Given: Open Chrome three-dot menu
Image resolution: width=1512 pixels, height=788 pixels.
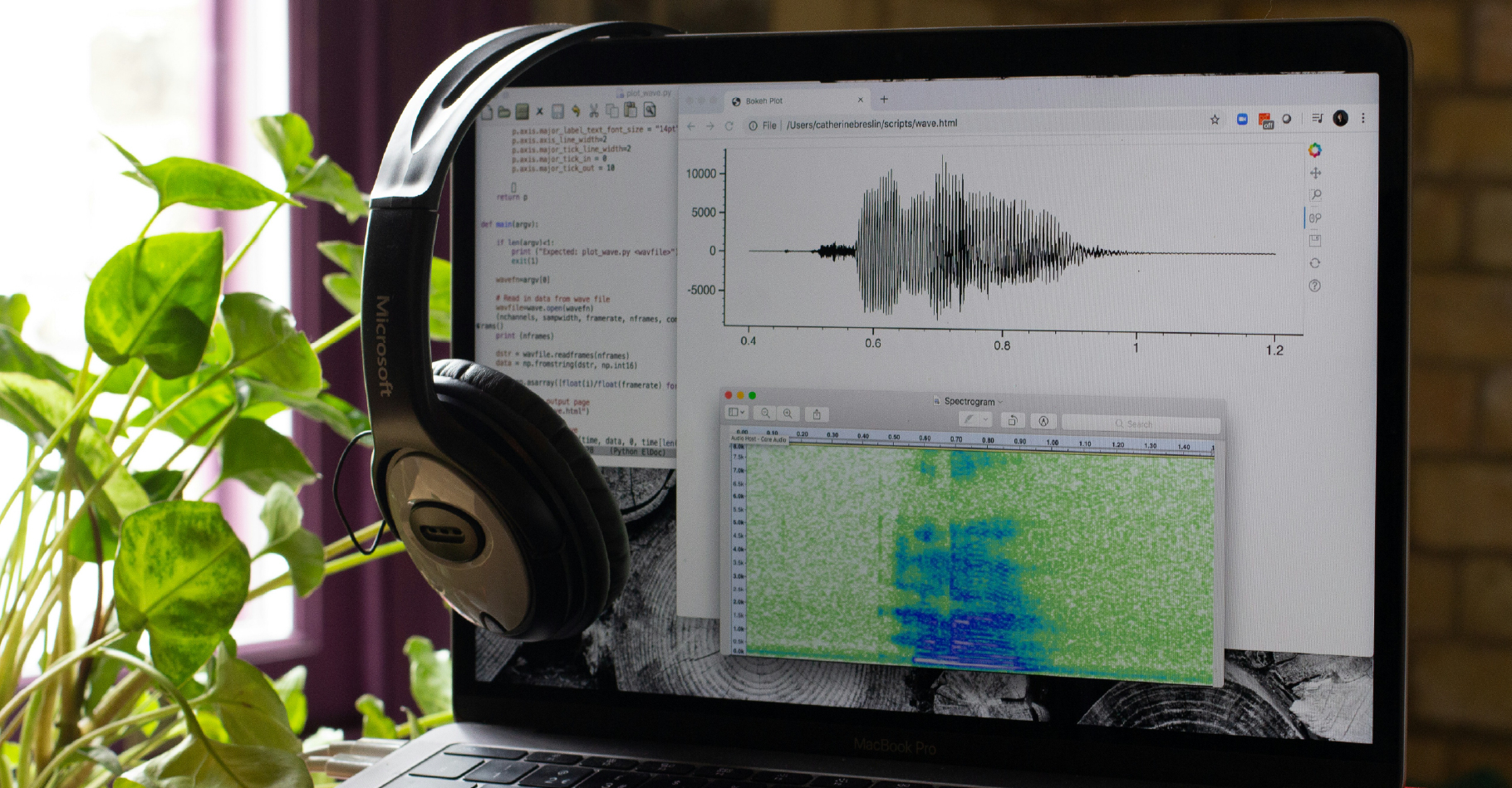Looking at the screenshot, I should (x=1363, y=119).
